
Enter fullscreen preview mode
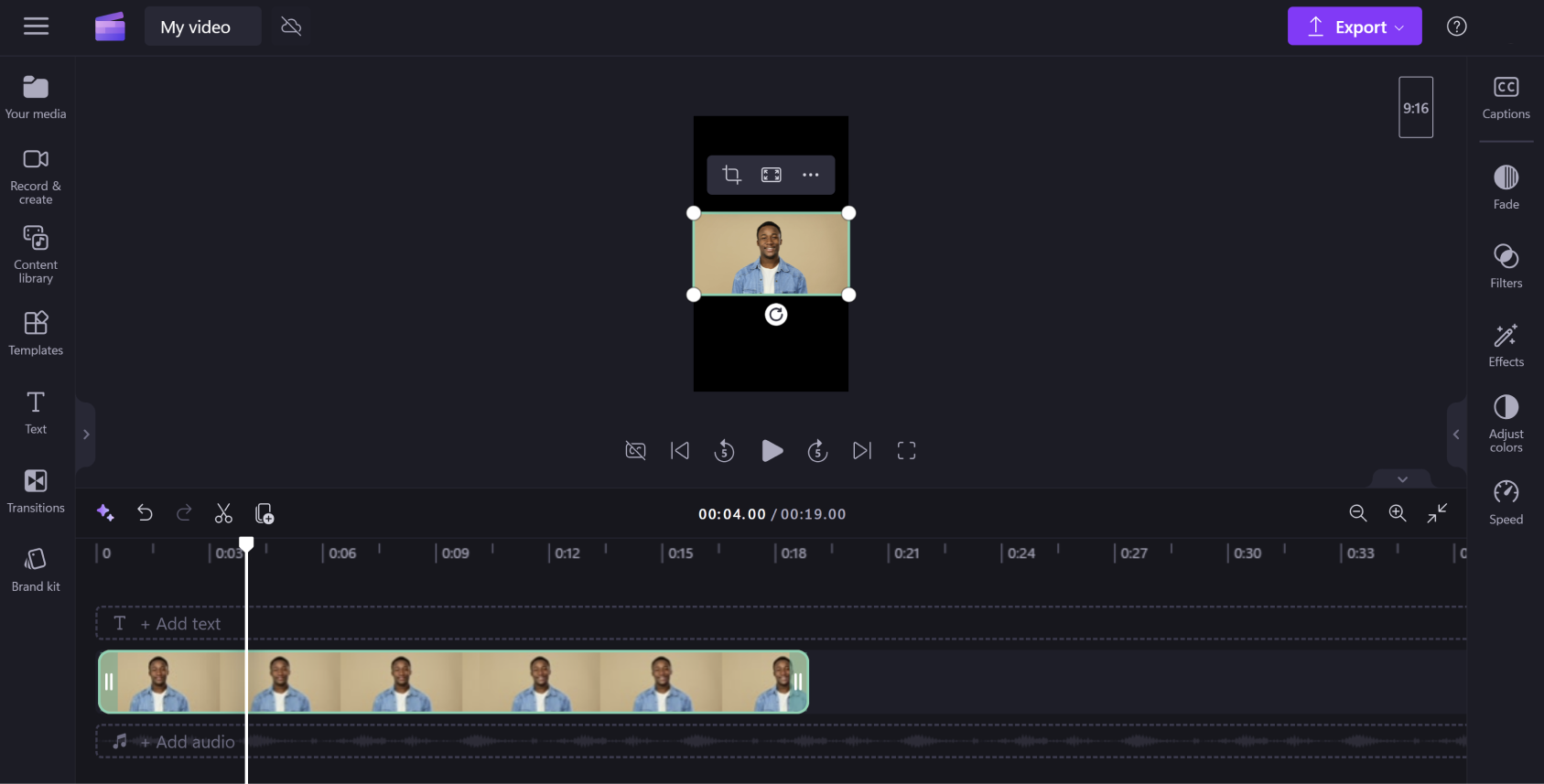906,450
